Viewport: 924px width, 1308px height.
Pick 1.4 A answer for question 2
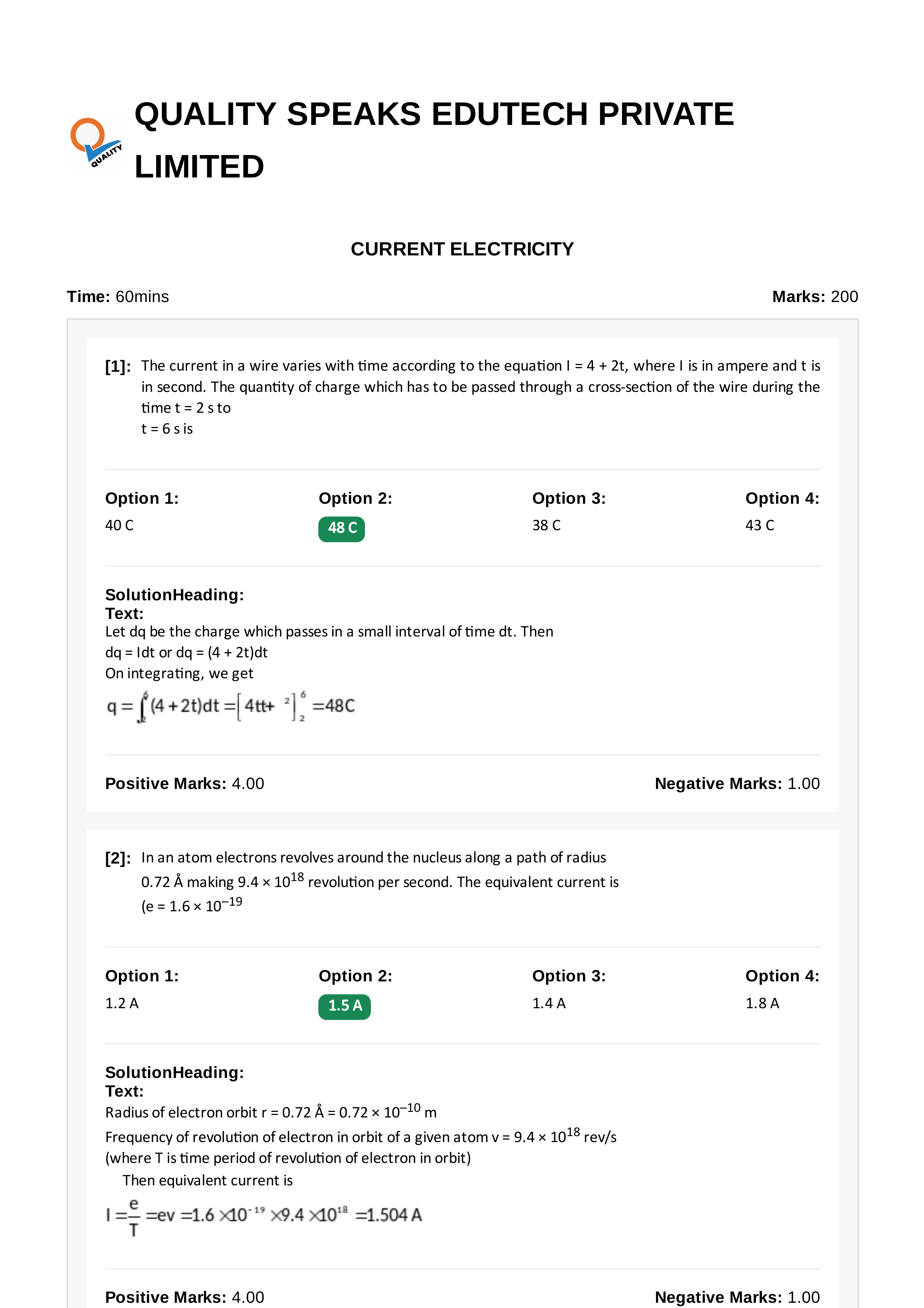click(x=549, y=1003)
